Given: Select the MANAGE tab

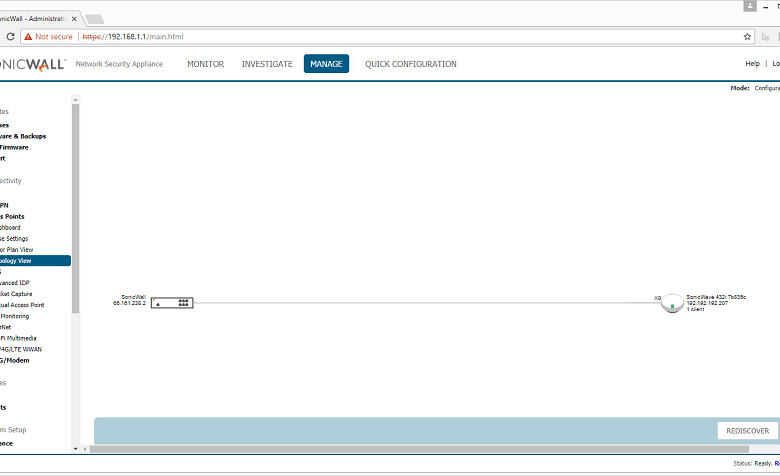Looking at the screenshot, I should pyautogui.click(x=326, y=64).
